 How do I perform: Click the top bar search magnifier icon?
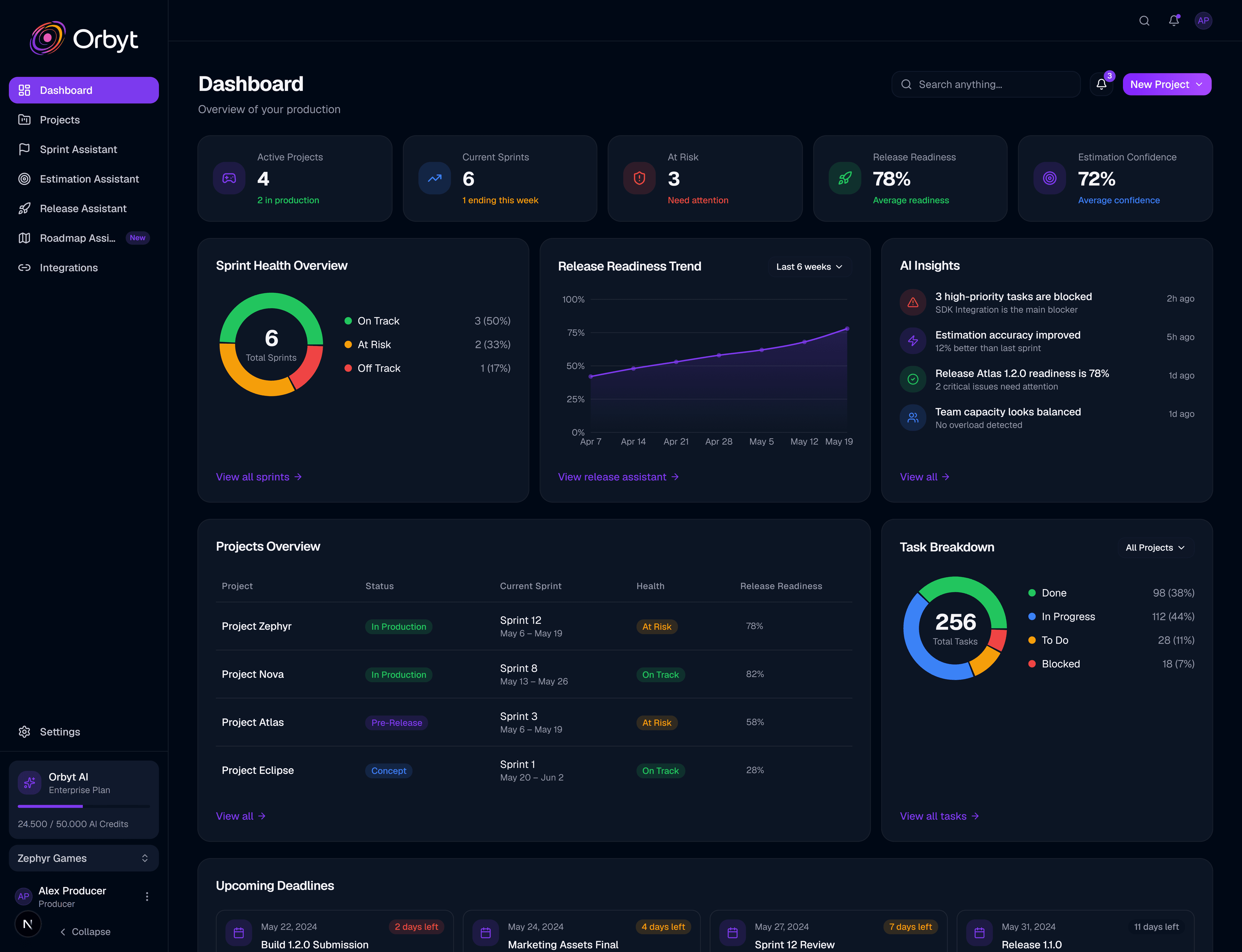pyautogui.click(x=1145, y=21)
